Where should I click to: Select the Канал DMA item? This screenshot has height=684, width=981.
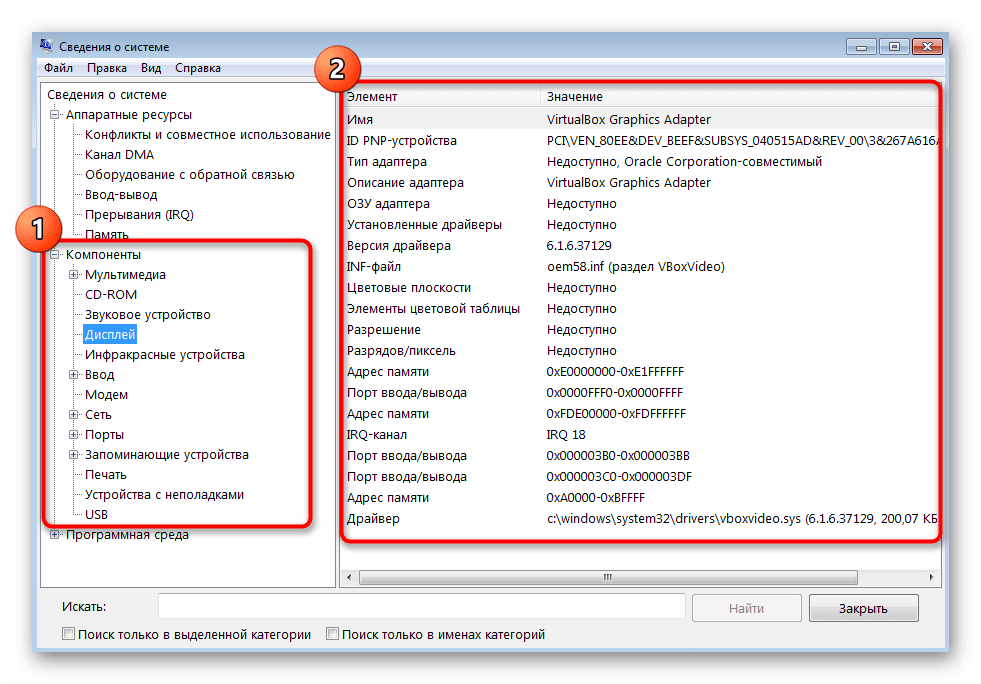tap(119, 155)
